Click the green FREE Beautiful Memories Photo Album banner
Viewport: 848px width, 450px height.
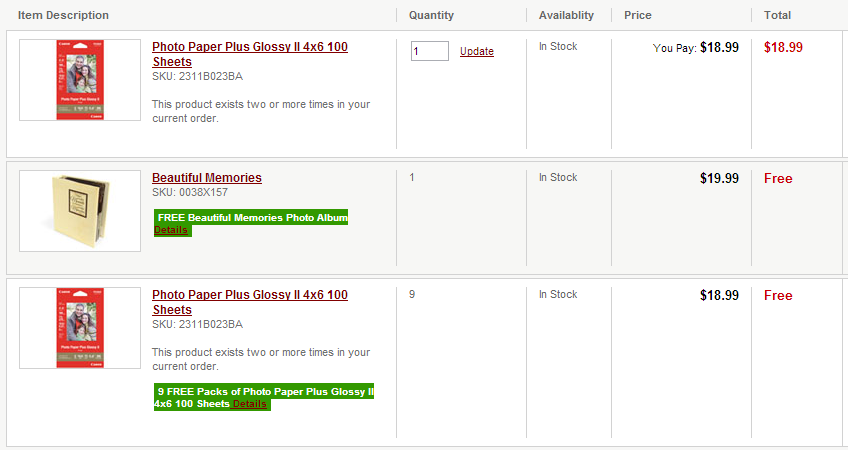pyautogui.click(x=252, y=217)
